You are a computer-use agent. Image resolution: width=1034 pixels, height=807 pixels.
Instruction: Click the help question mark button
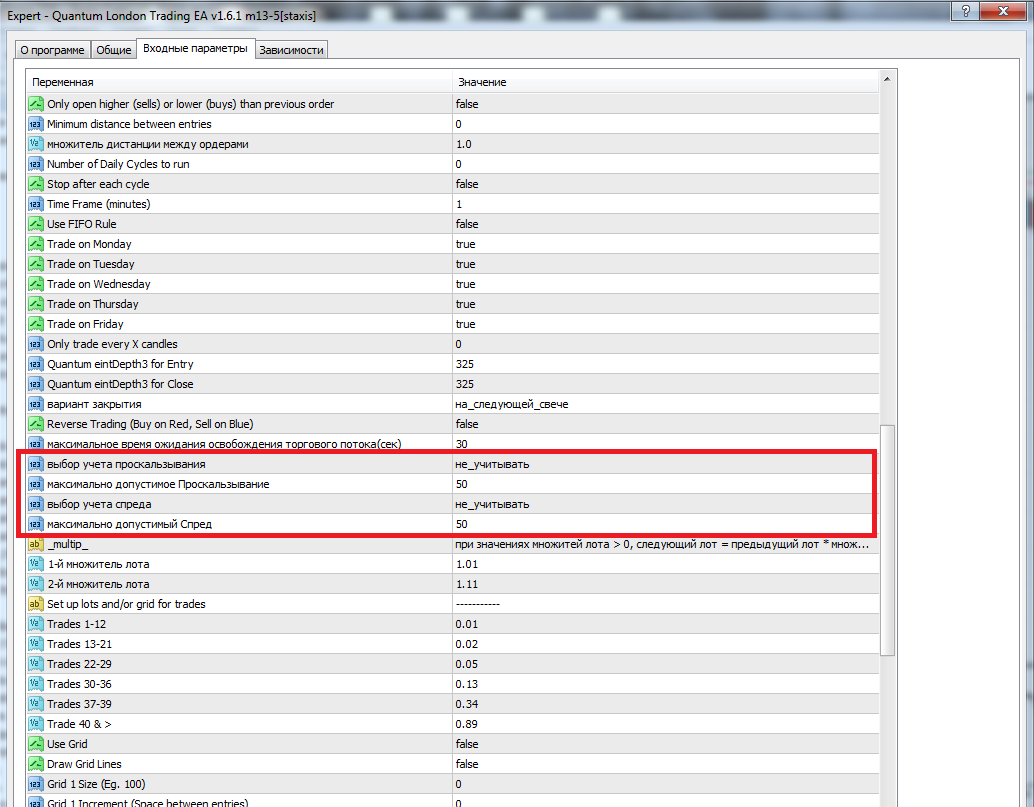(x=965, y=11)
